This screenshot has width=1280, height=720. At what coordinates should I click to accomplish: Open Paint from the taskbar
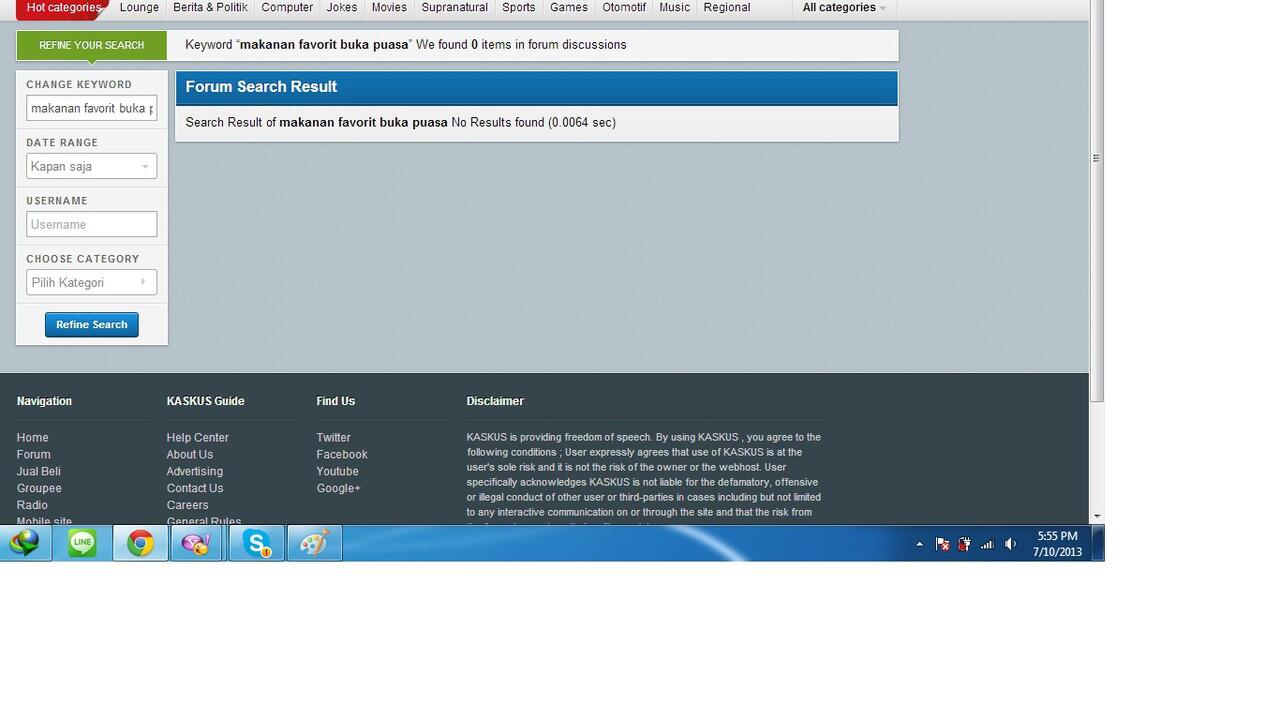coord(314,543)
